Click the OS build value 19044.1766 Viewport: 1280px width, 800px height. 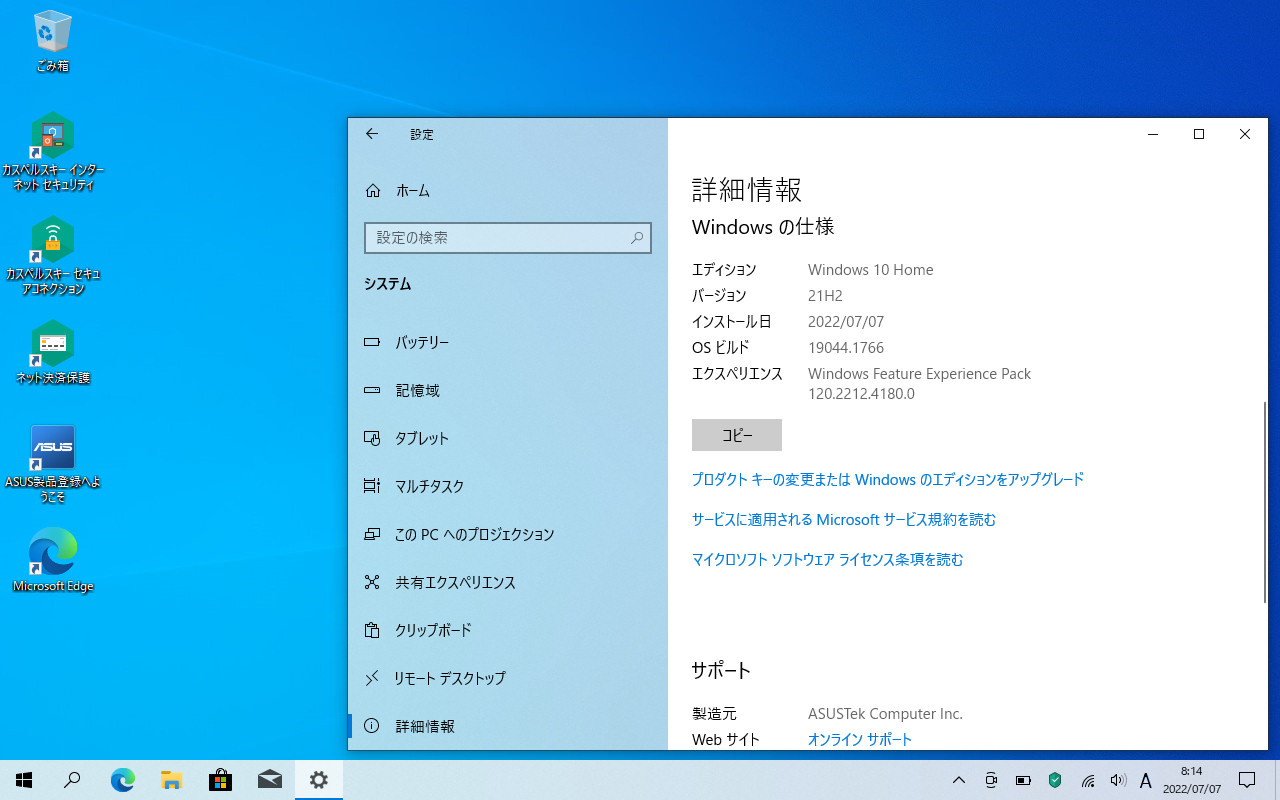[846, 347]
